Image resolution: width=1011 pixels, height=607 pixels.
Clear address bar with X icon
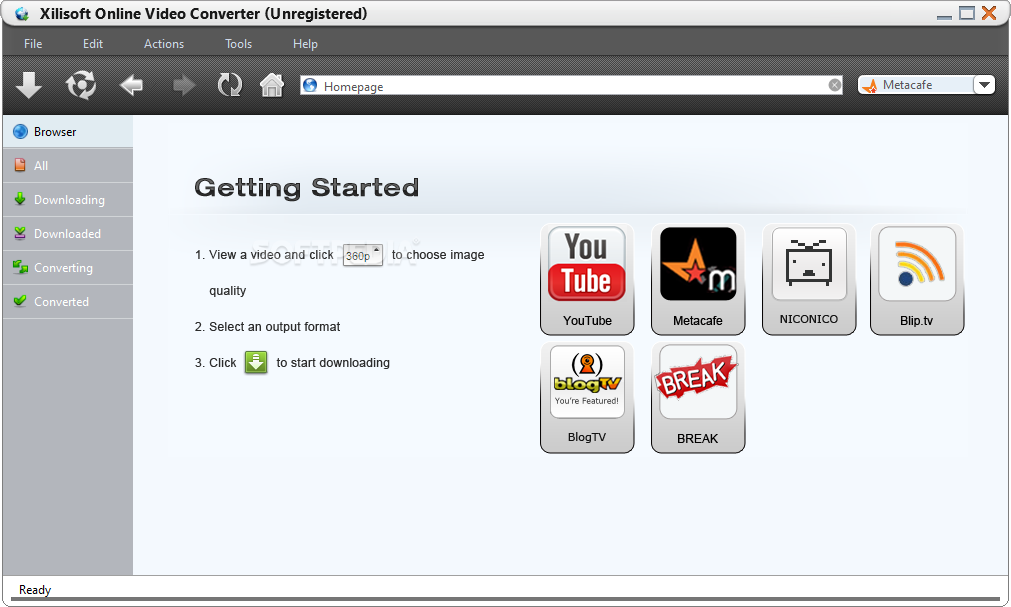coord(834,85)
